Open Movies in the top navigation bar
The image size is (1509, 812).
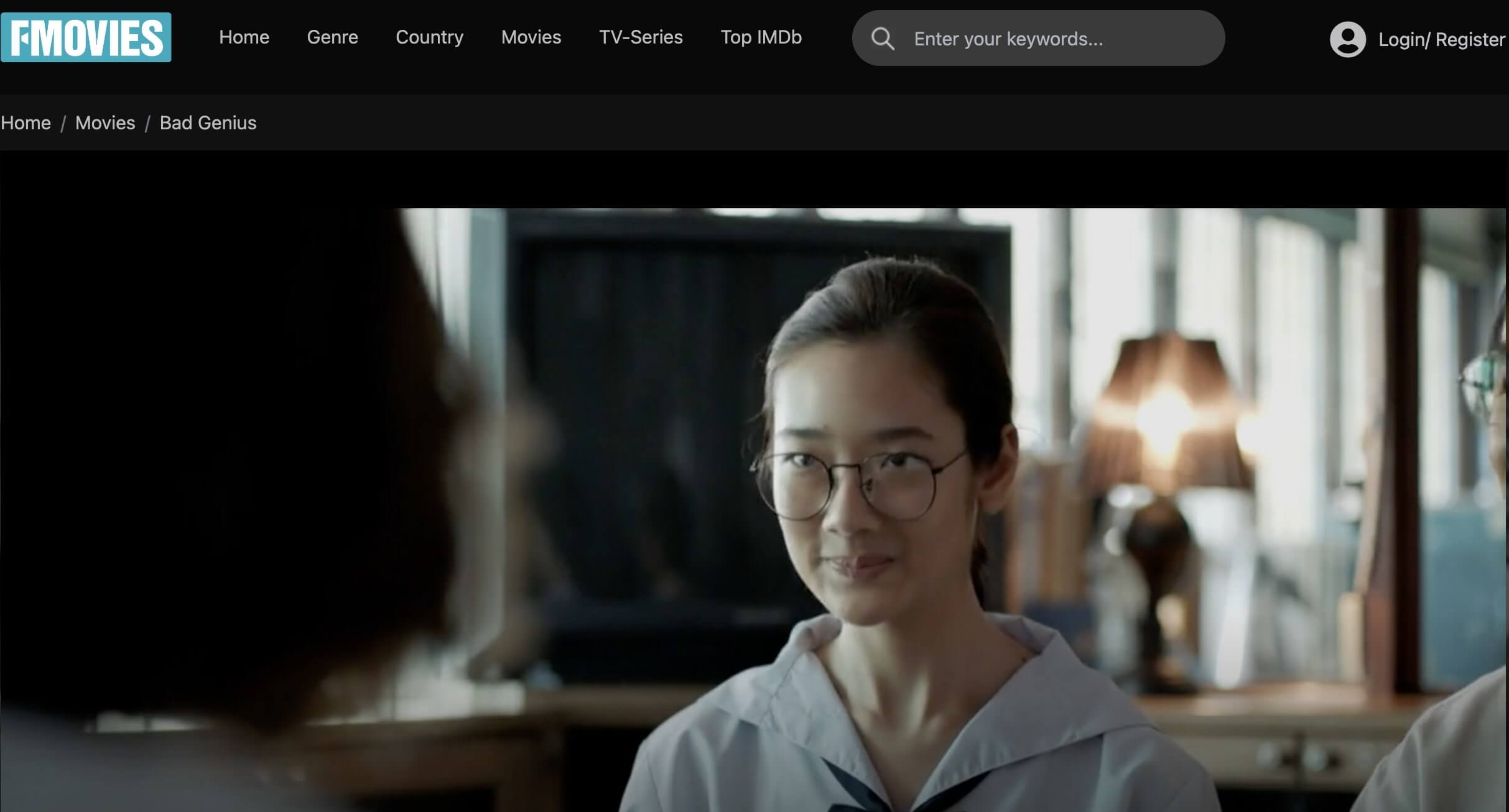pos(531,37)
